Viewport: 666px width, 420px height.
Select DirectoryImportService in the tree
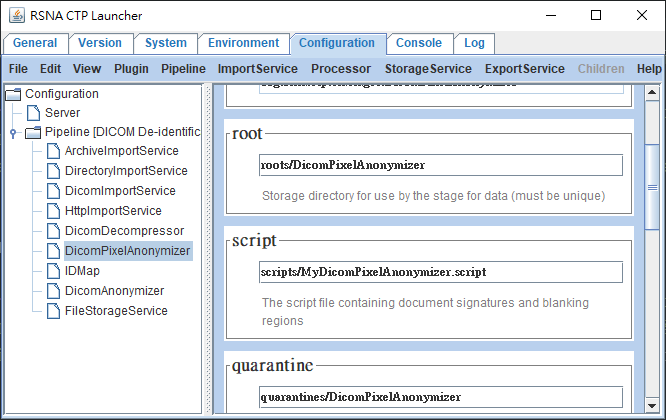tap(126, 171)
